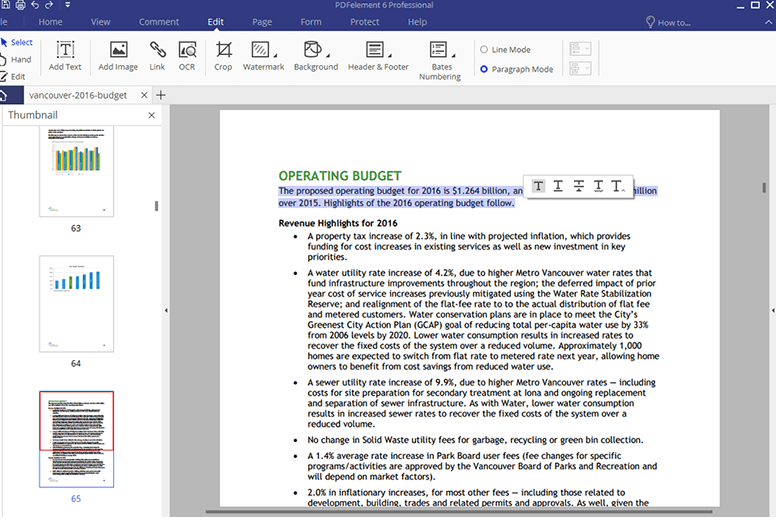Click the caret insert-text icon in popup
This screenshot has height=527, width=776.
pyautogui.click(x=618, y=187)
